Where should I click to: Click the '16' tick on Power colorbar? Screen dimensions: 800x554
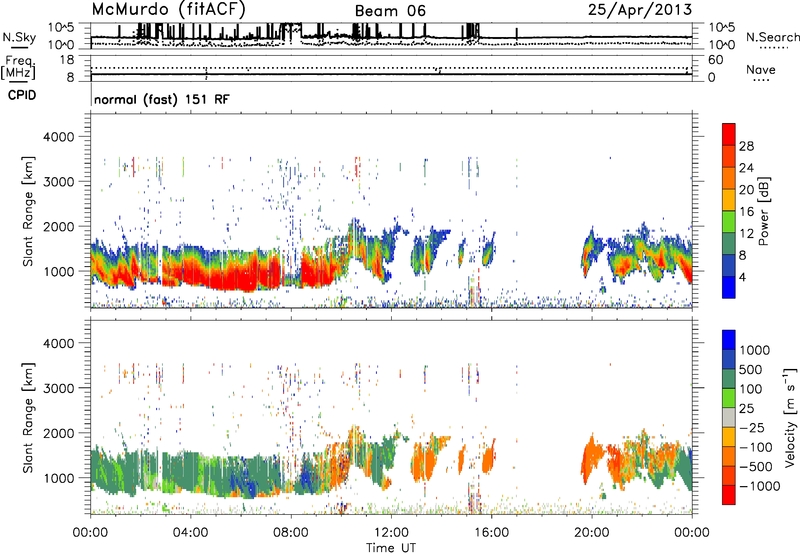coord(746,212)
